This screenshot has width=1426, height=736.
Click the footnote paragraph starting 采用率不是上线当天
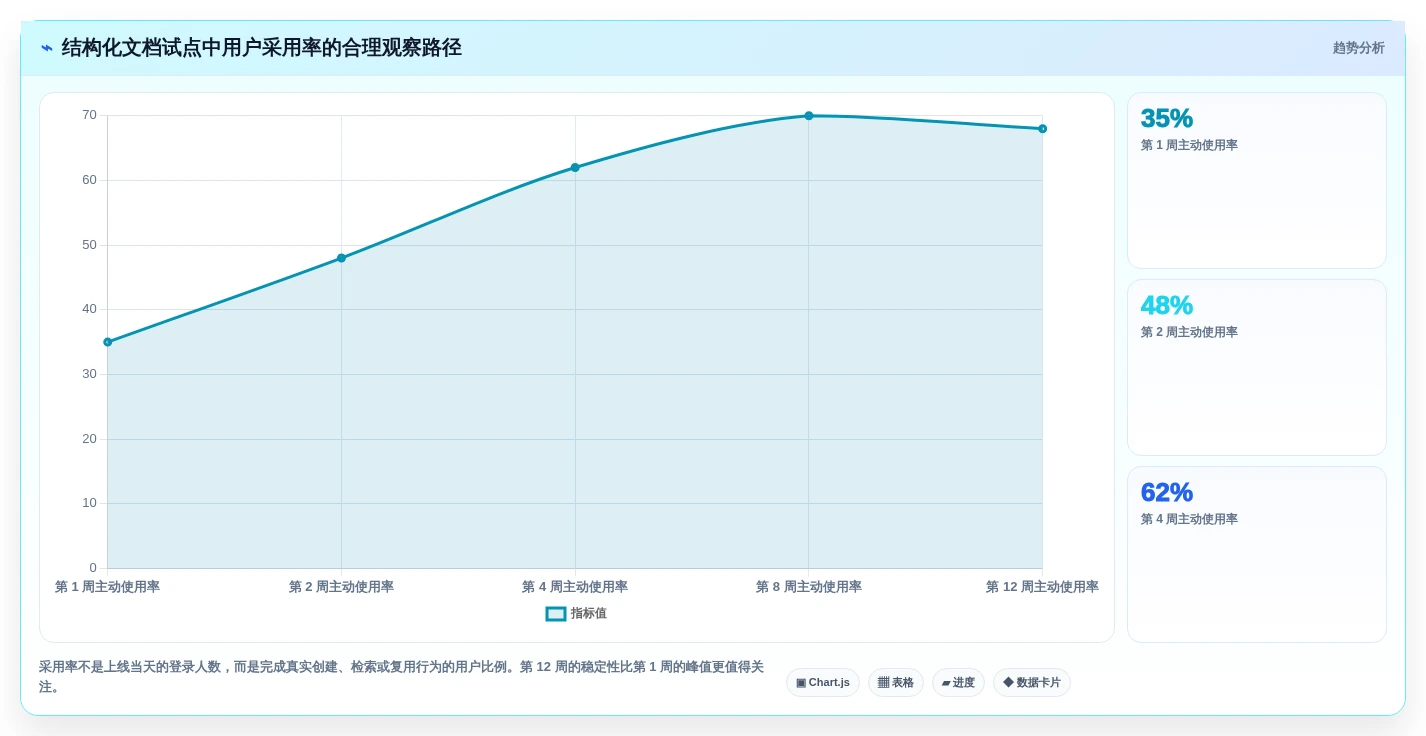401,677
